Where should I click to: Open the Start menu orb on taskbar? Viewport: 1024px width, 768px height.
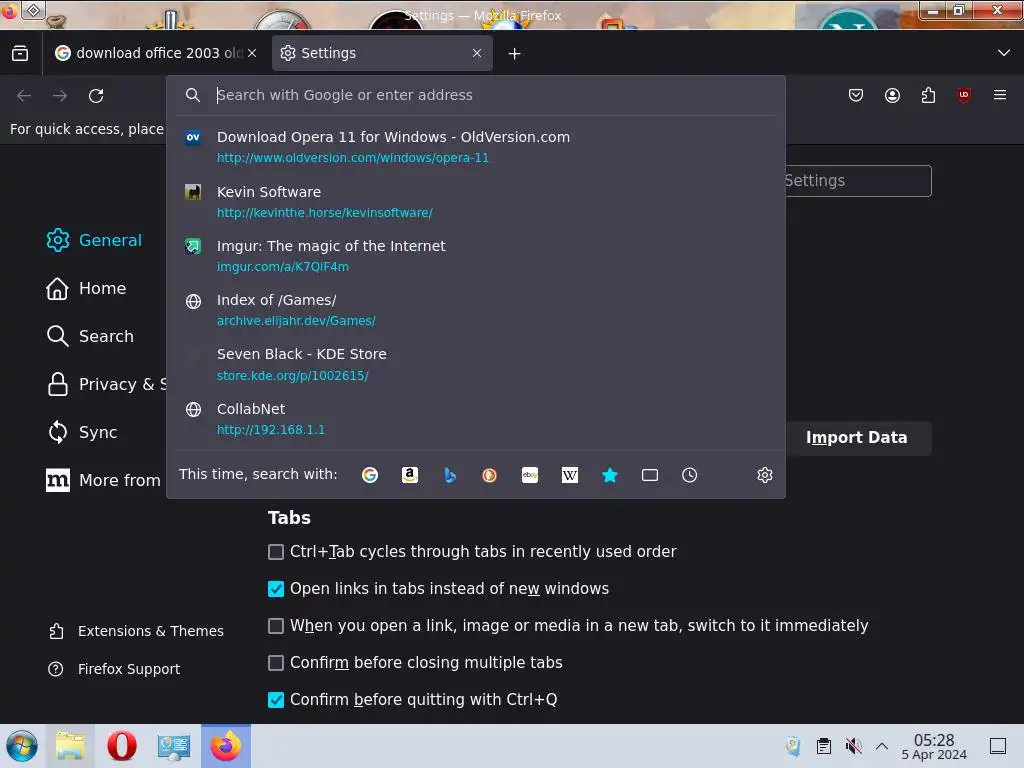[x=22, y=746]
